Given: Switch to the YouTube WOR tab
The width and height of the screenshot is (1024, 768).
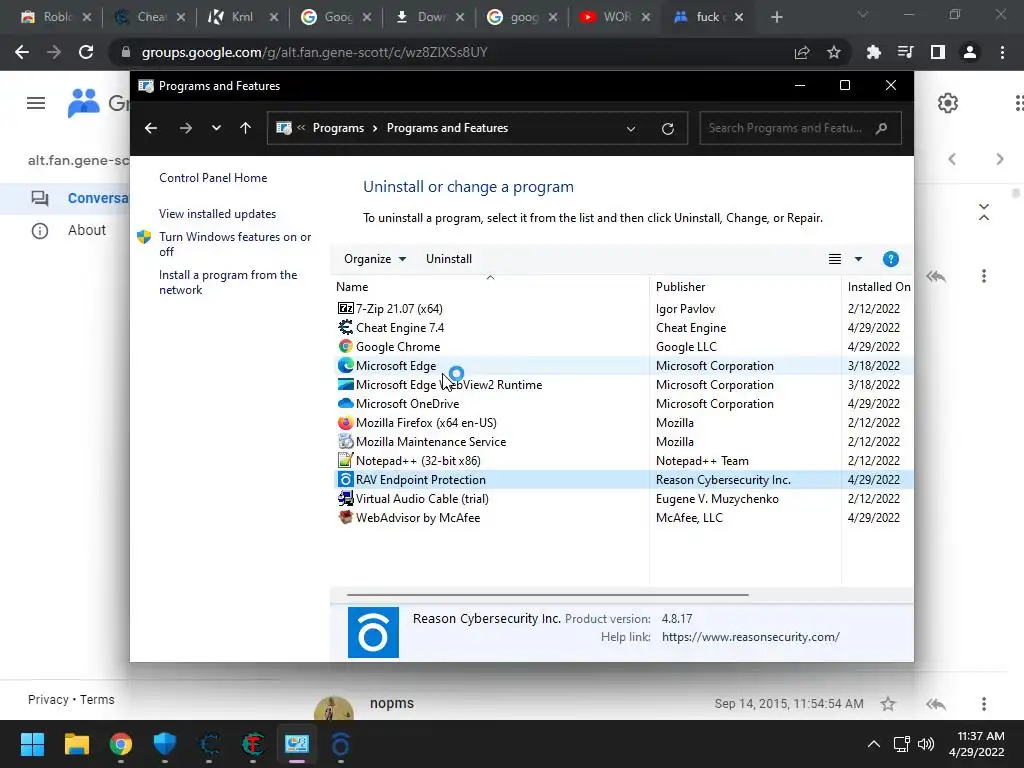Looking at the screenshot, I should click(x=615, y=17).
